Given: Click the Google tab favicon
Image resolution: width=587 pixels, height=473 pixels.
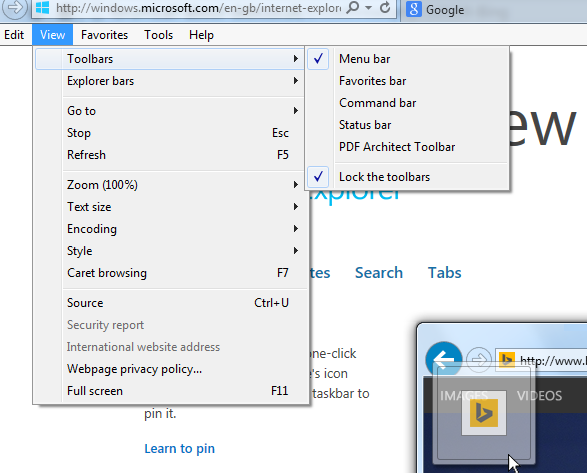Looking at the screenshot, I should [414, 9].
